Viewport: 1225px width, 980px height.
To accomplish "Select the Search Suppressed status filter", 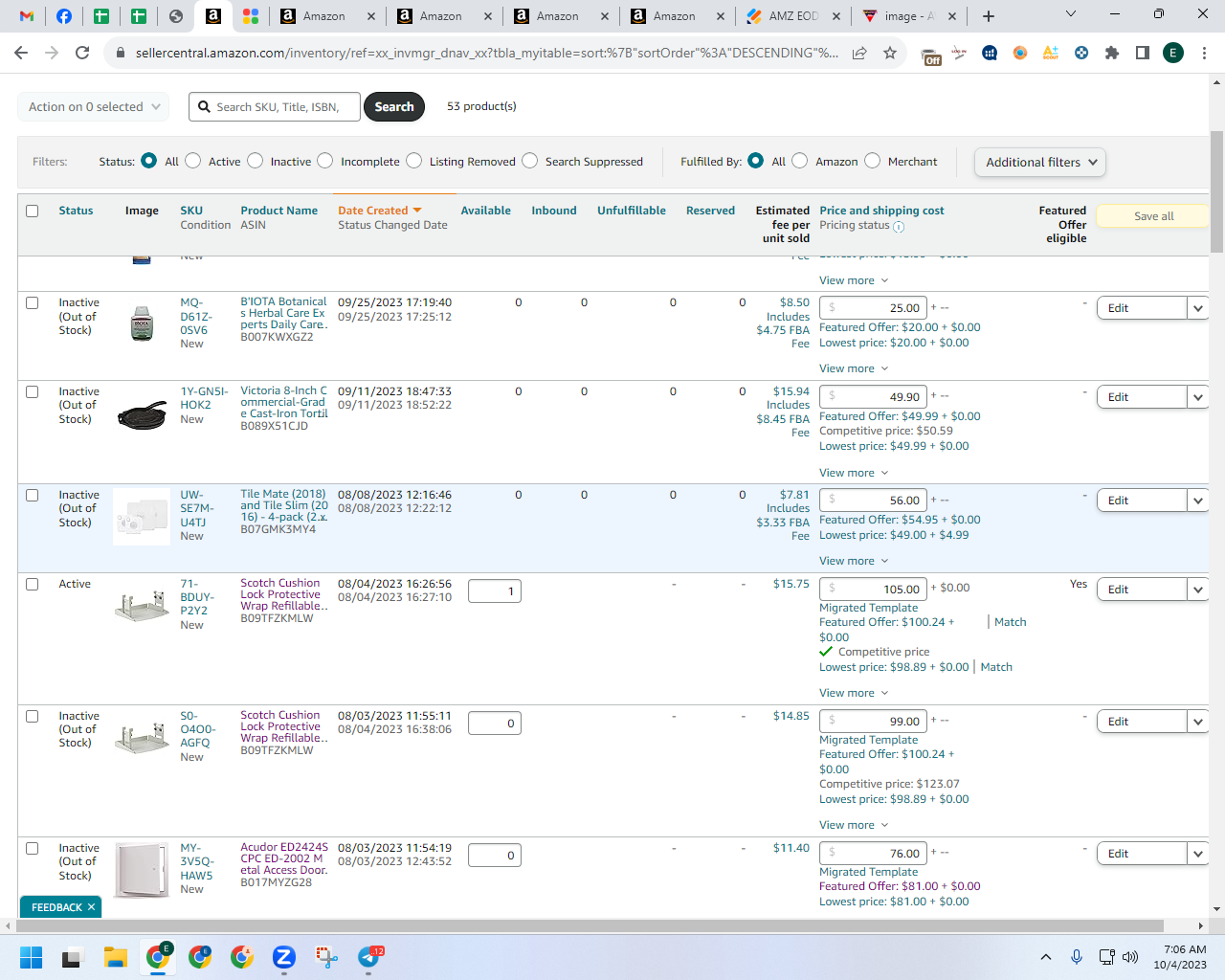I will click(x=530, y=161).
